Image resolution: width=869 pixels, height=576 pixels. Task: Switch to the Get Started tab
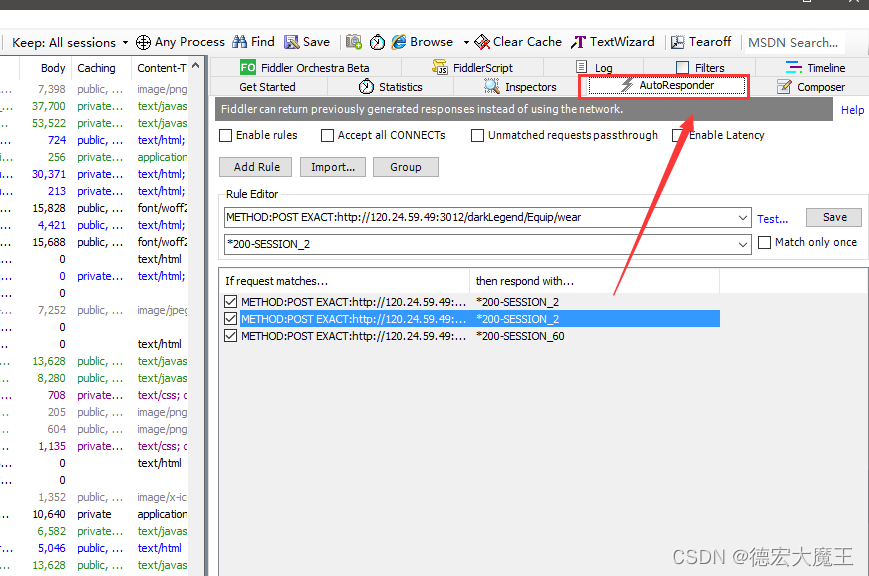267,87
